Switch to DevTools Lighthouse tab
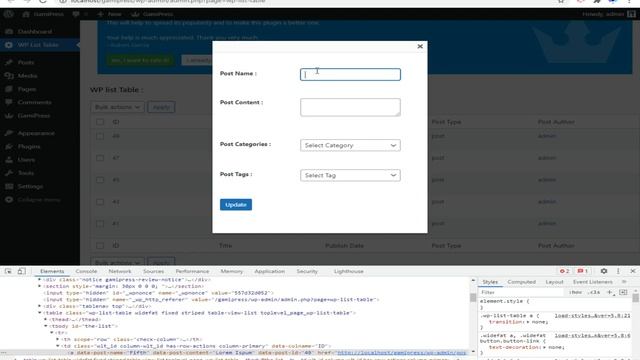This screenshot has width=640, height=360. tap(349, 271)
